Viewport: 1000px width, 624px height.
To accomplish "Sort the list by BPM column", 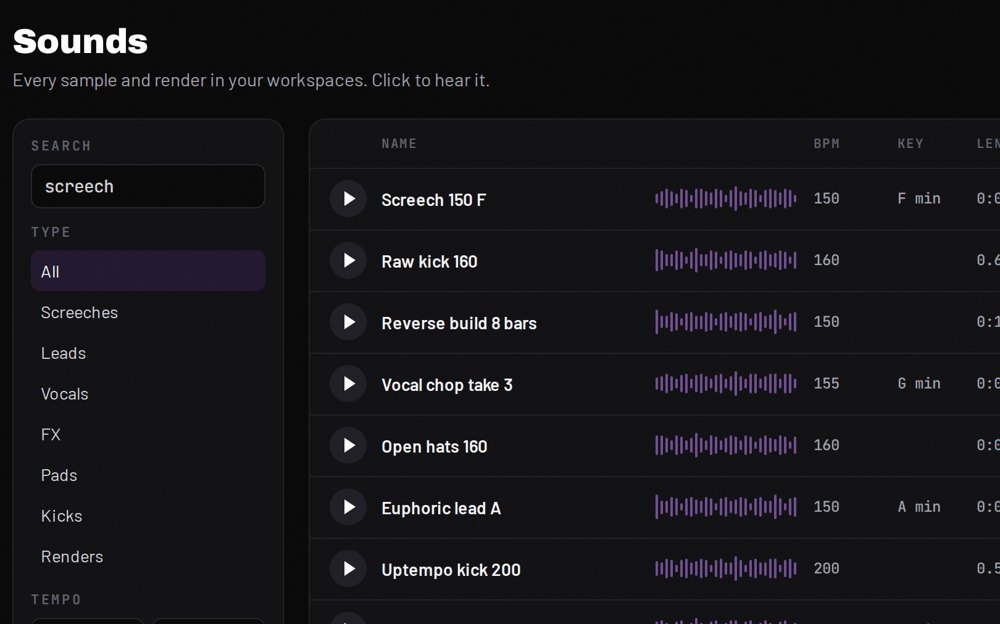I will [x=827, y=144].
